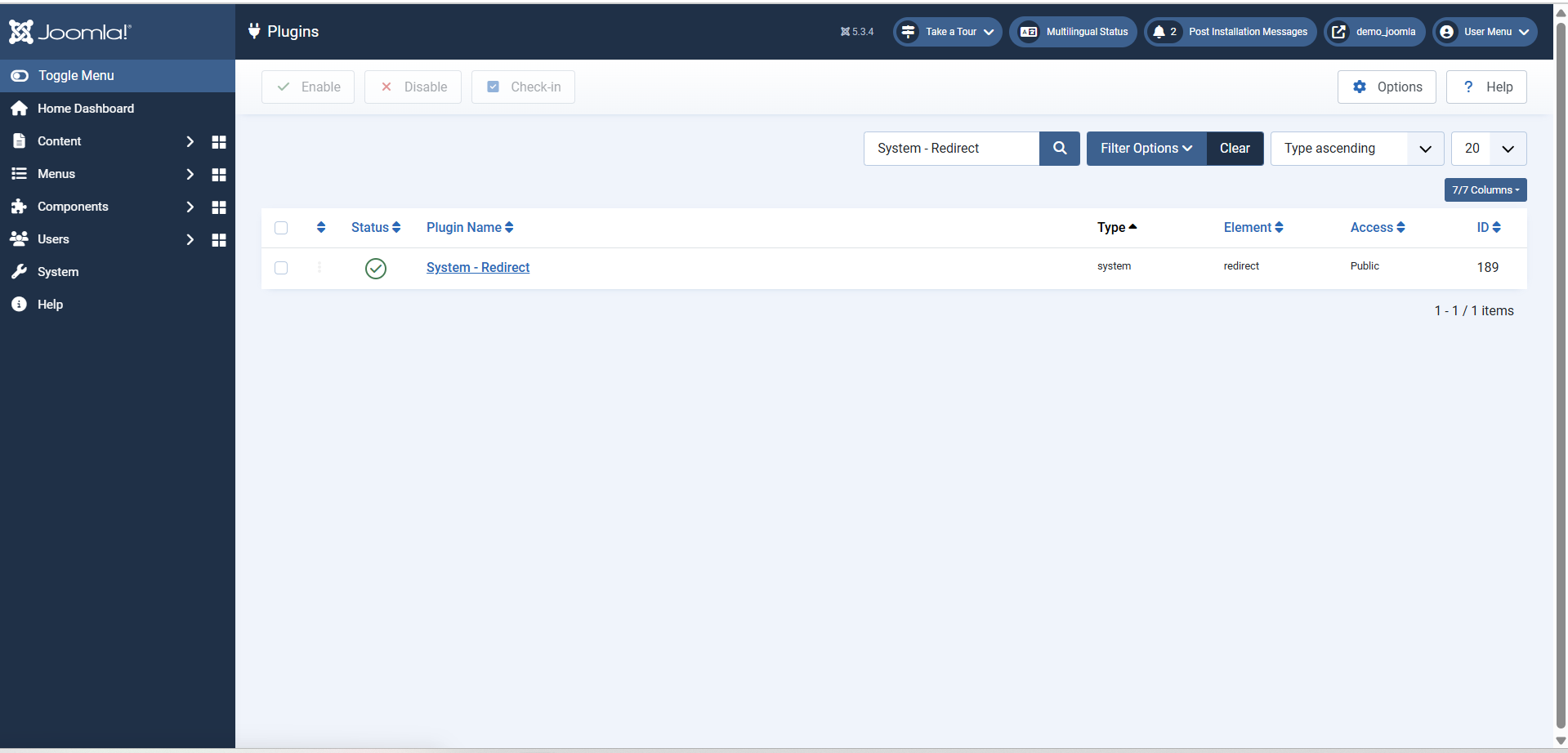This screenshot has width=1568, height=753.
Task: Open the 7/7 Columns dropdown
Action: [1485, 190]
